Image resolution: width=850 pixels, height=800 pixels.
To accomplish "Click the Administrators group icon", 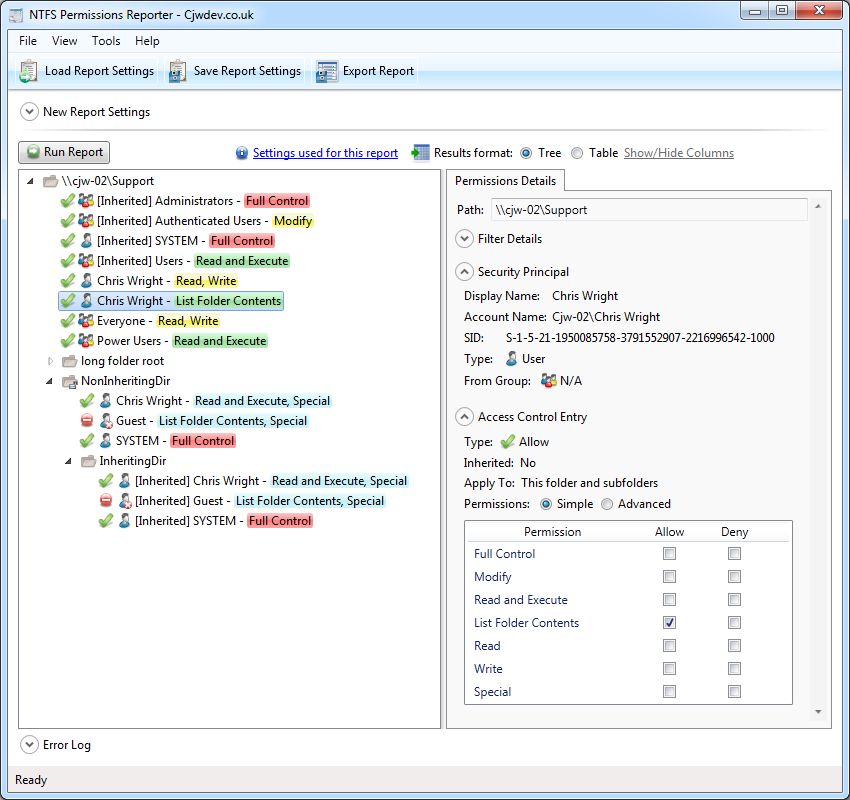I will (86, 201).
